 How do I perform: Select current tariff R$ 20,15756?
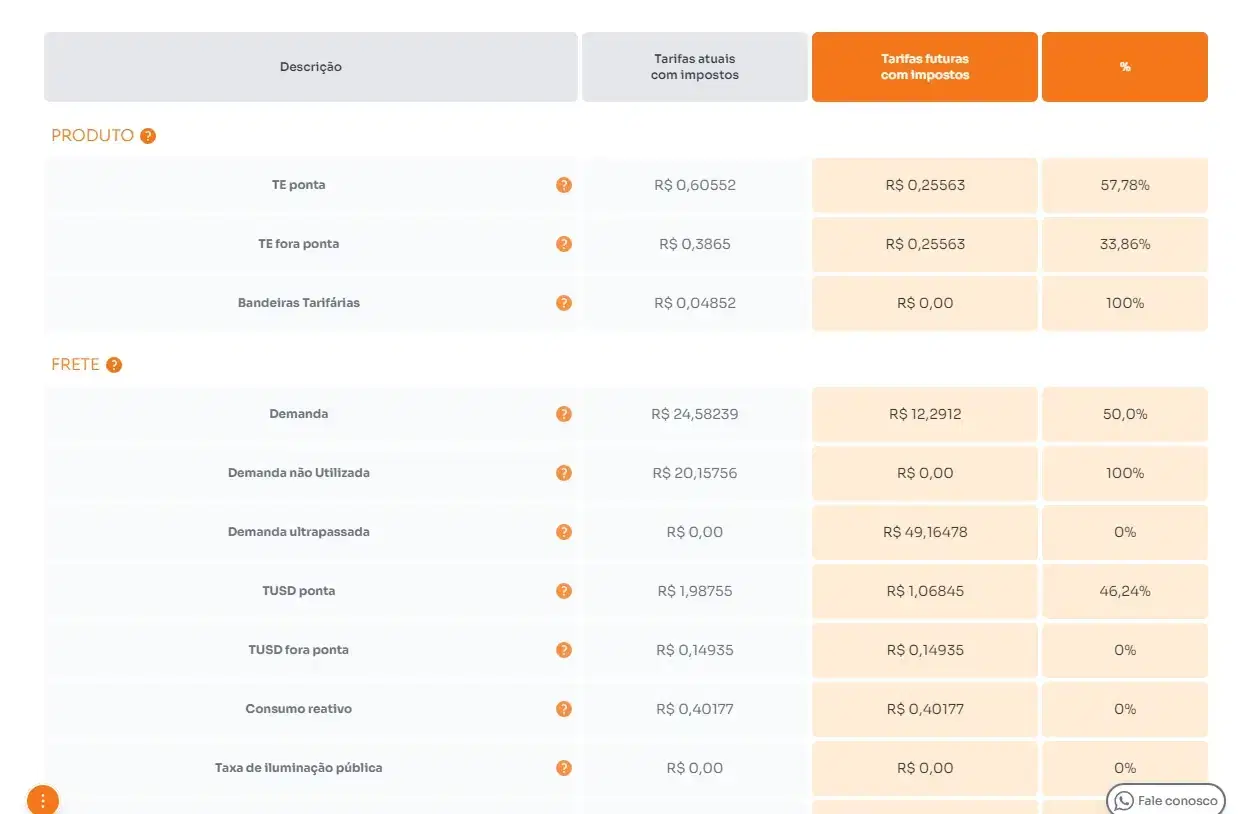tap(695, 473)
